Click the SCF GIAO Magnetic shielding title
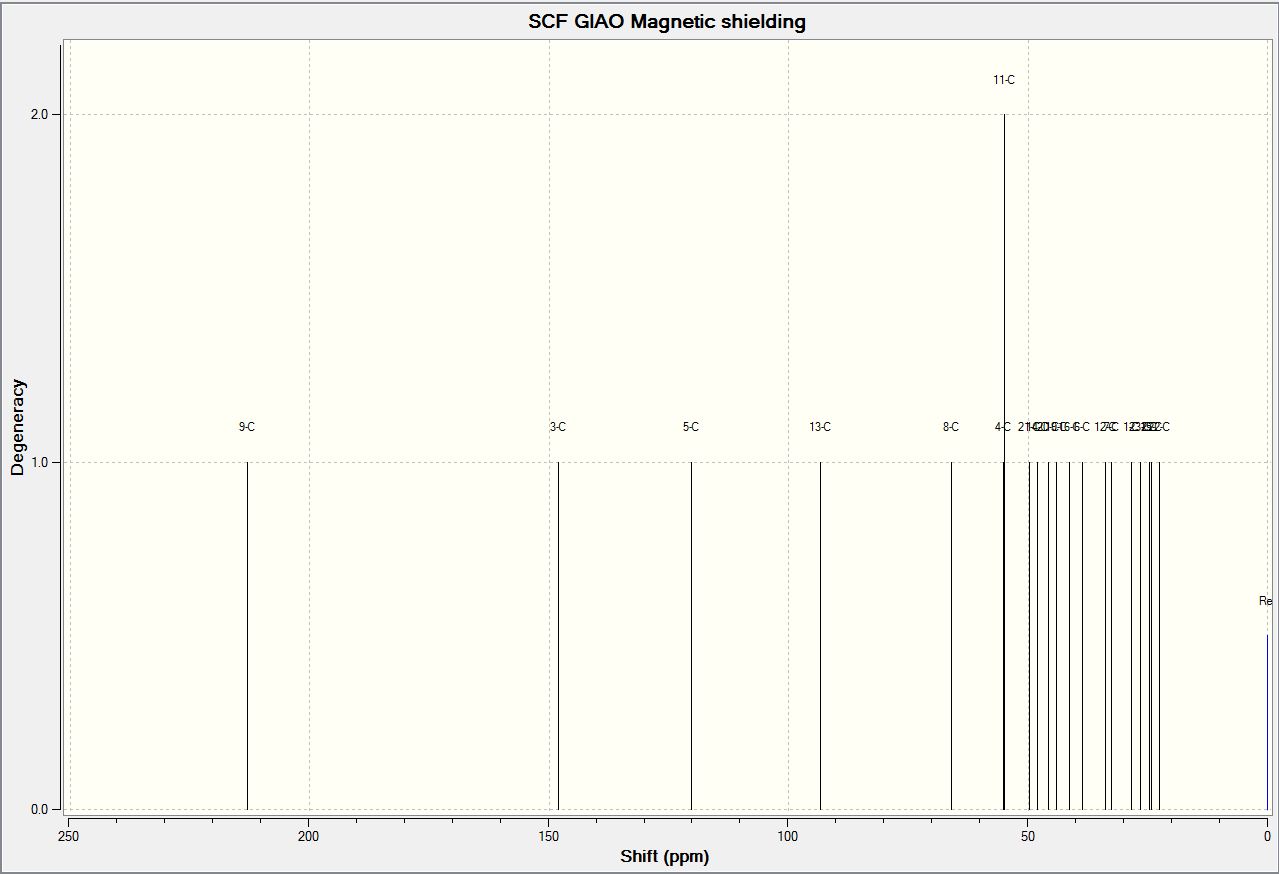Image resolution: width=1279 pixels, height=874 pixels. (667, 21)
